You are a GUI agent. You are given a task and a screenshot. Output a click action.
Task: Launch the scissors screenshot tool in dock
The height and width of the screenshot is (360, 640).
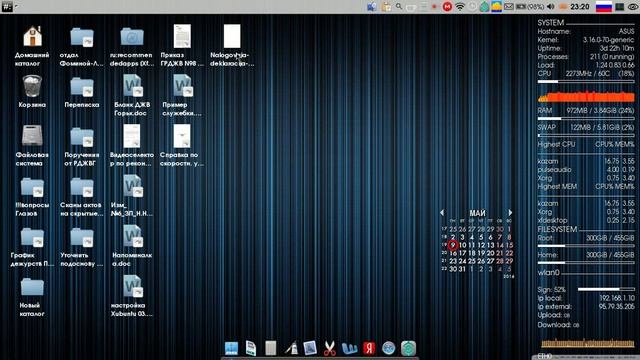point(329,348)
